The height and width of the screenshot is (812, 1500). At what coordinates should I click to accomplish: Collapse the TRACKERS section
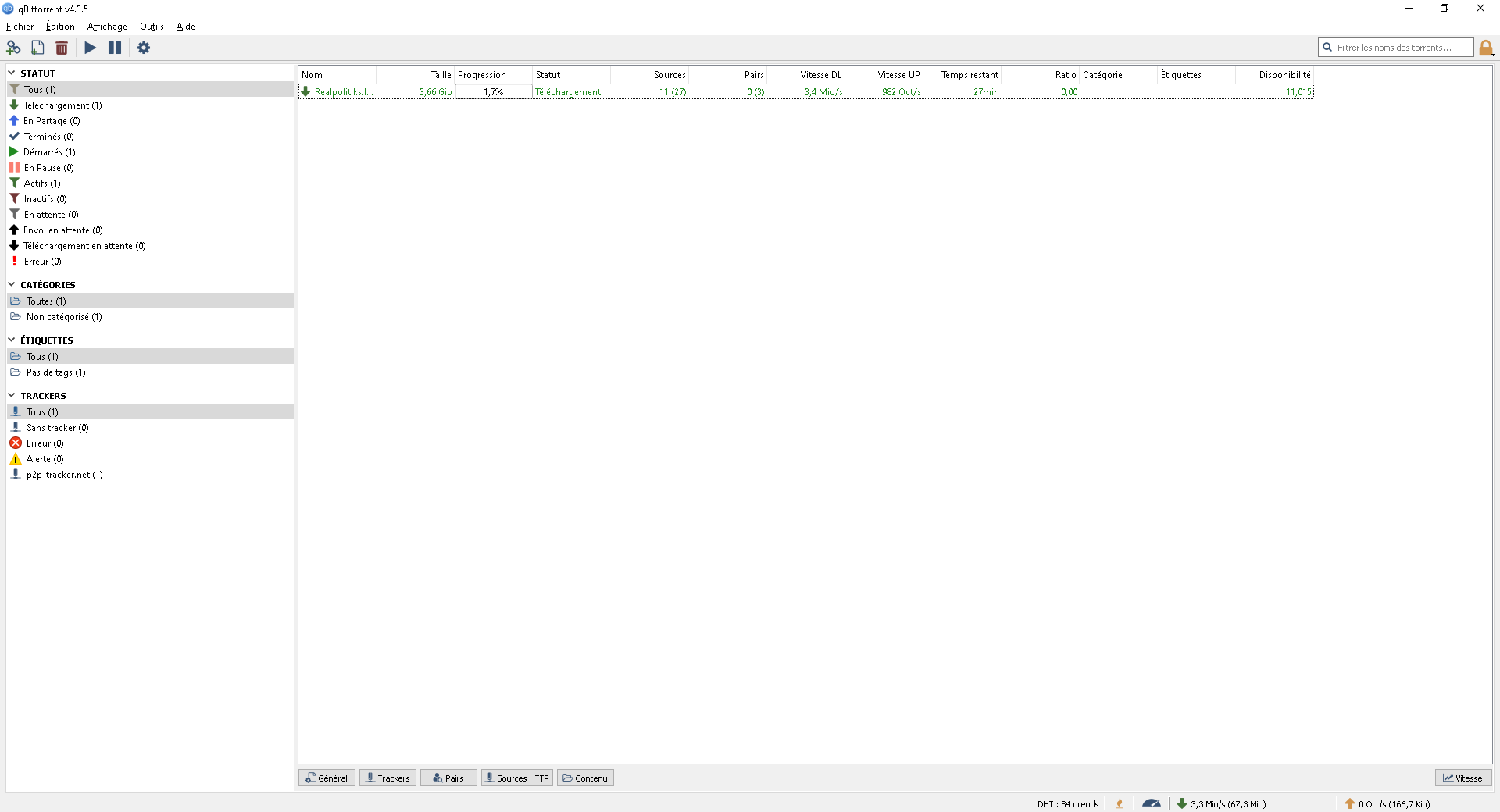click(x=12, y=395)
